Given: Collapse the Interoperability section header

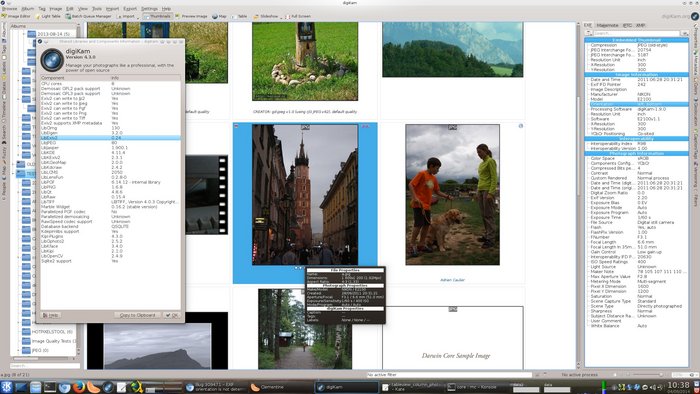Looking at the screenshot, I should [x=637, y=138].
